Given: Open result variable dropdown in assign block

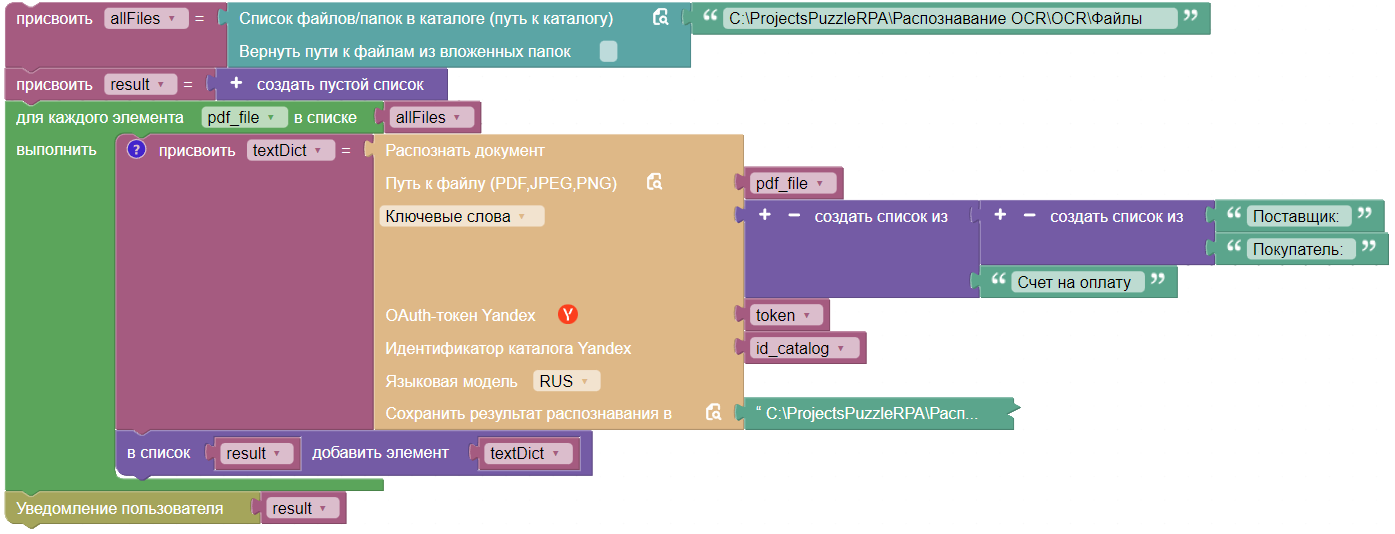Looking at the screenshot, I should tap(141, 85).
